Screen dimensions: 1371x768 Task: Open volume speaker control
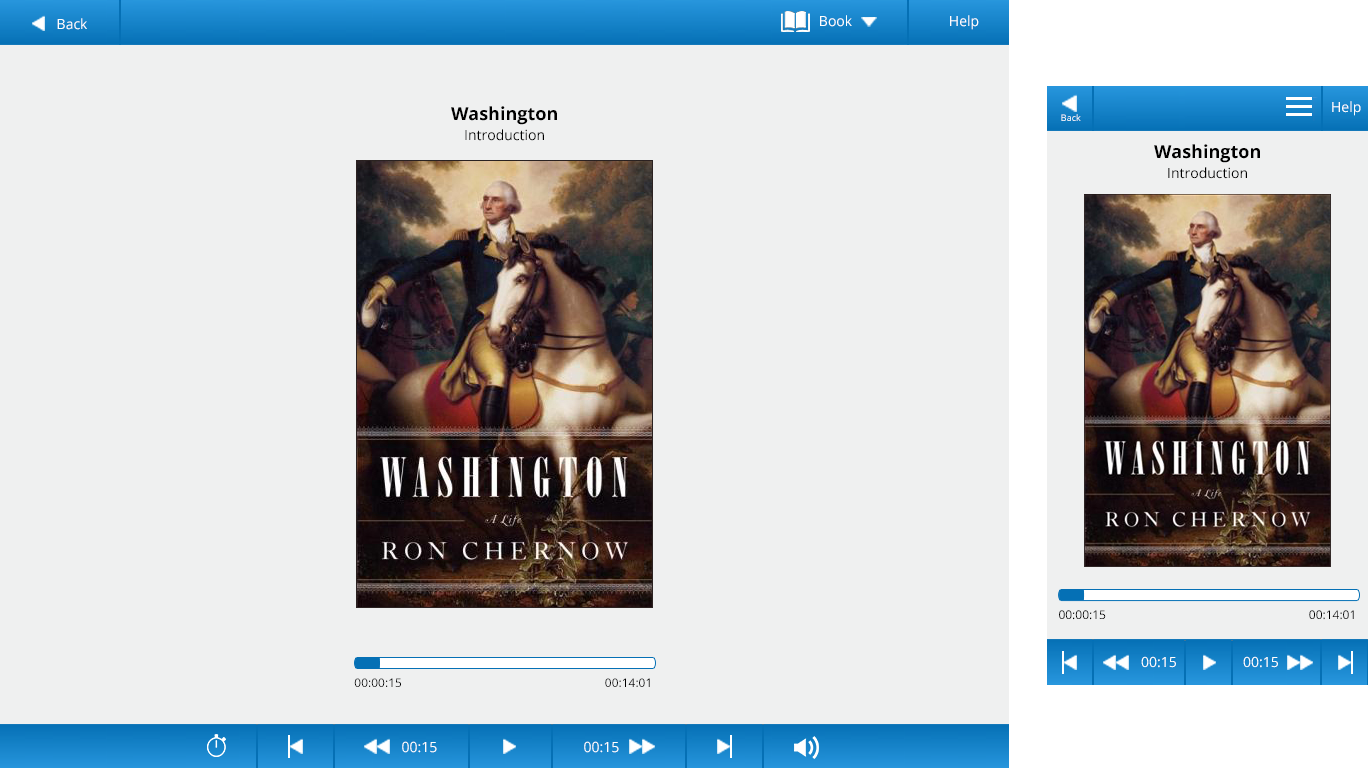[806, 747]
